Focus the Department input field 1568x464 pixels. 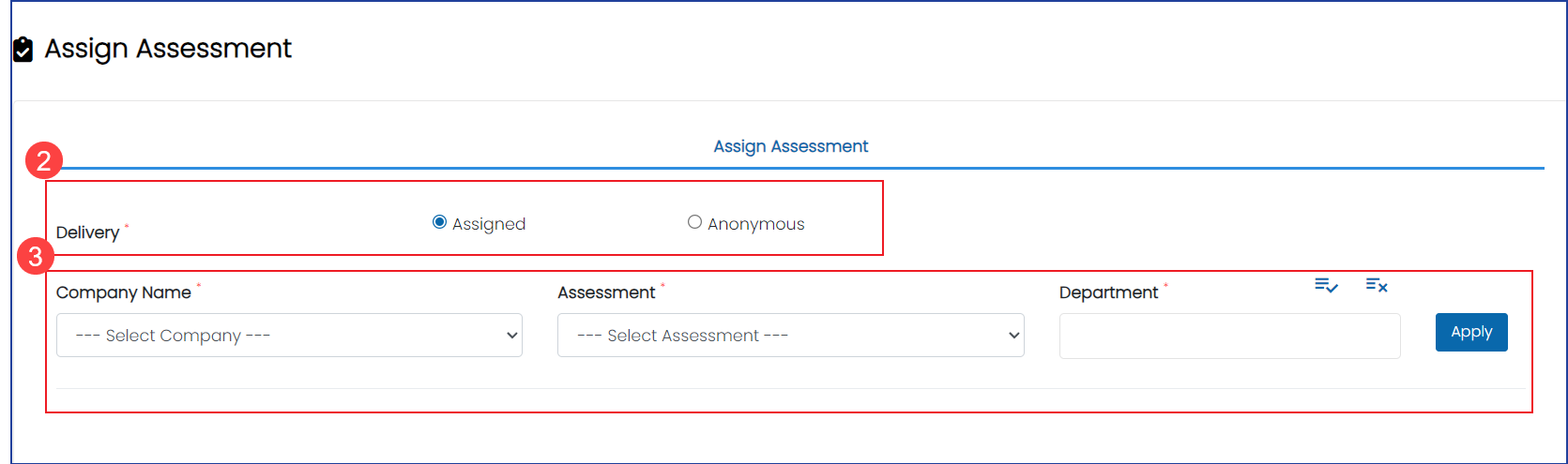coord(1229,336)
